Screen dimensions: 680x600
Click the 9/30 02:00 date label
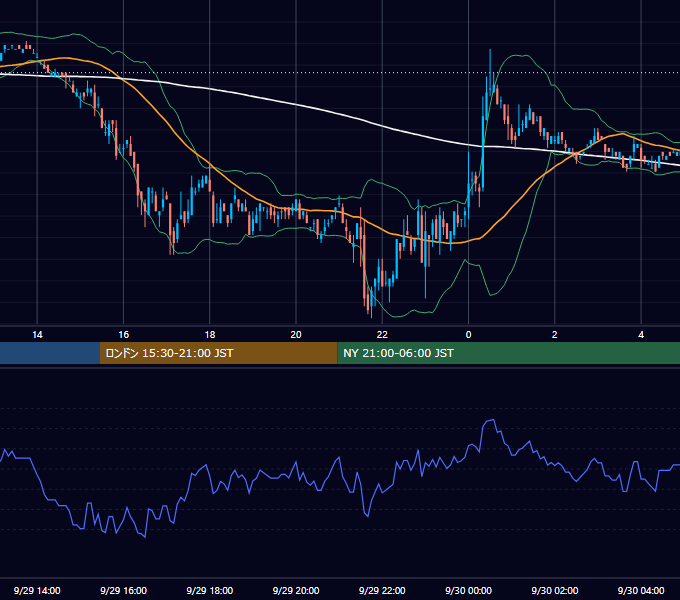(555, 590)
